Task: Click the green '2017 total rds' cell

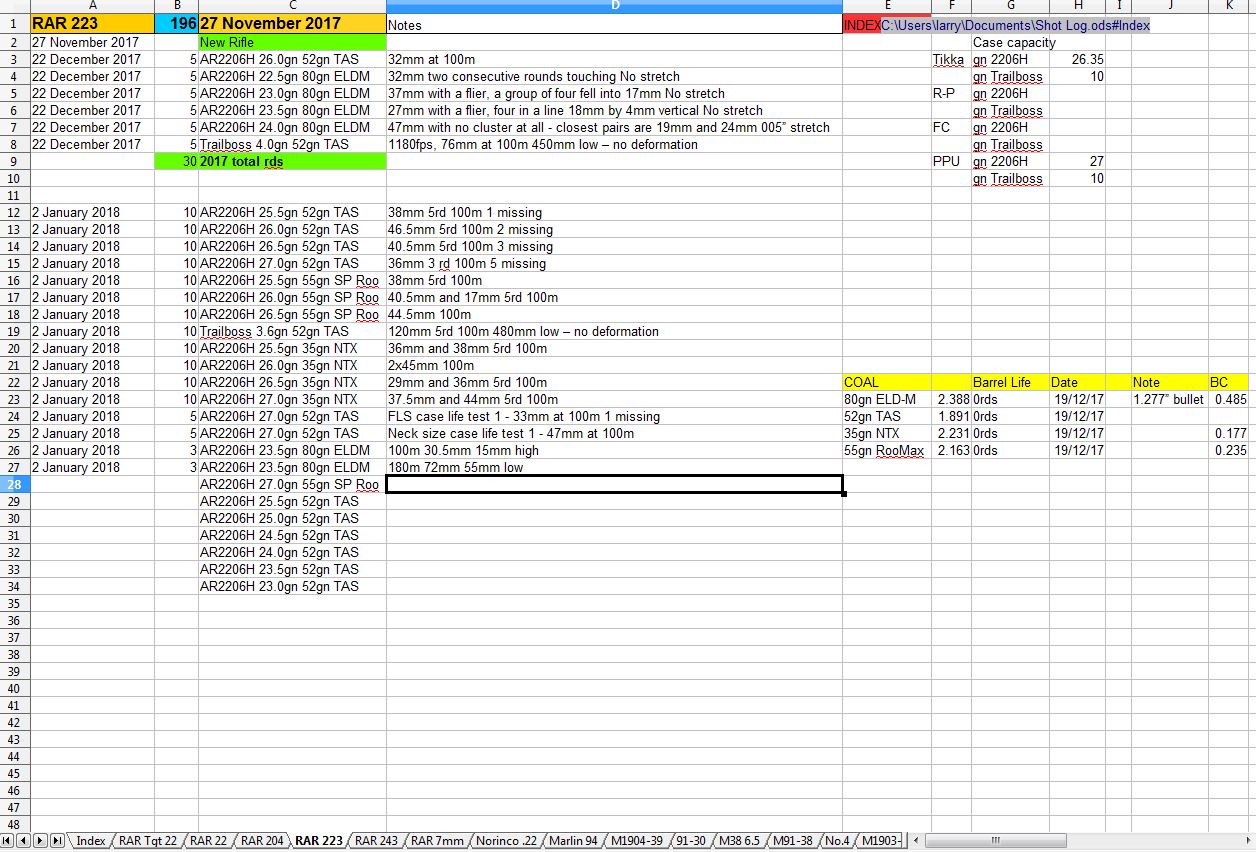Action: coord(292,162)
